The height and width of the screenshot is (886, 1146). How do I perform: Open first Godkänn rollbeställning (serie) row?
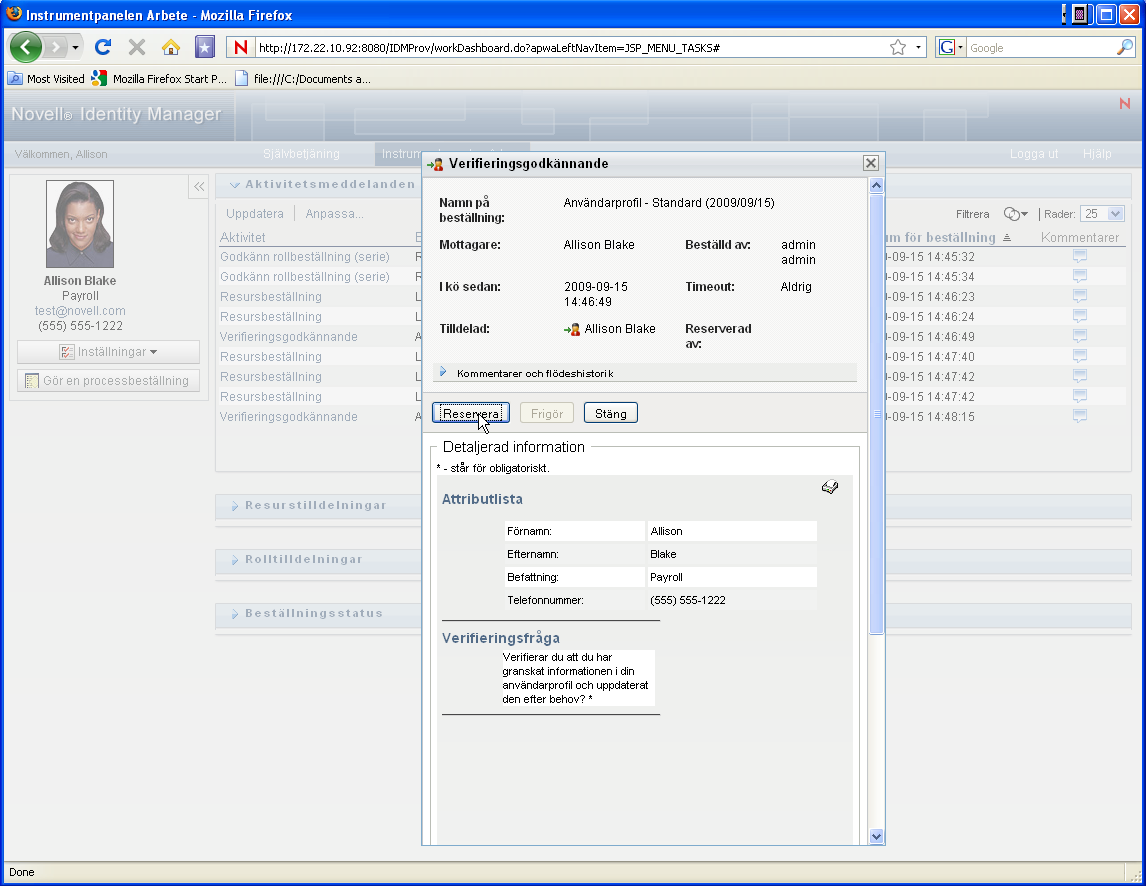[305, 256]
